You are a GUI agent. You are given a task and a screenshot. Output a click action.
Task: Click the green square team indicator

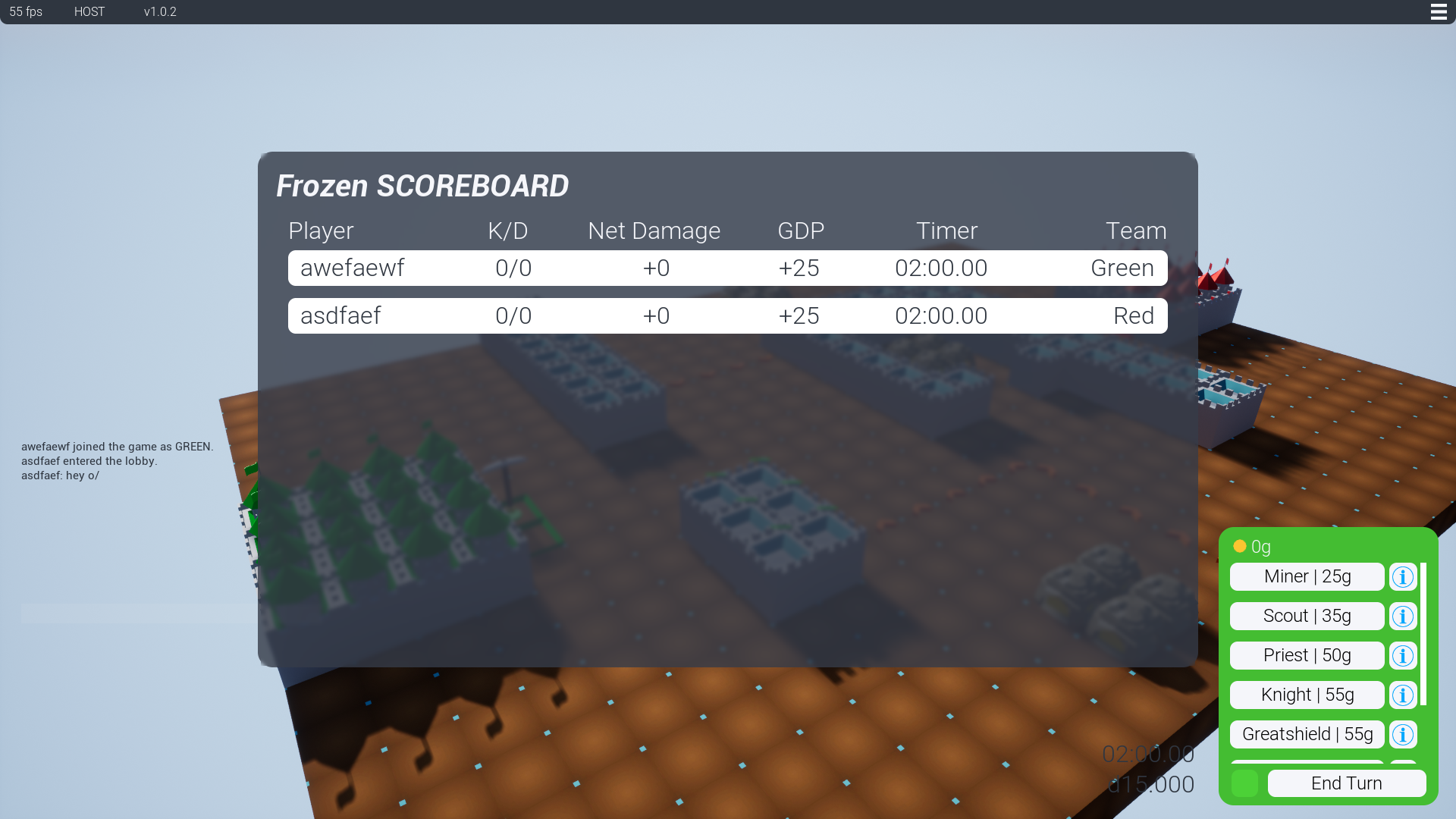[x=1244, y=783]
